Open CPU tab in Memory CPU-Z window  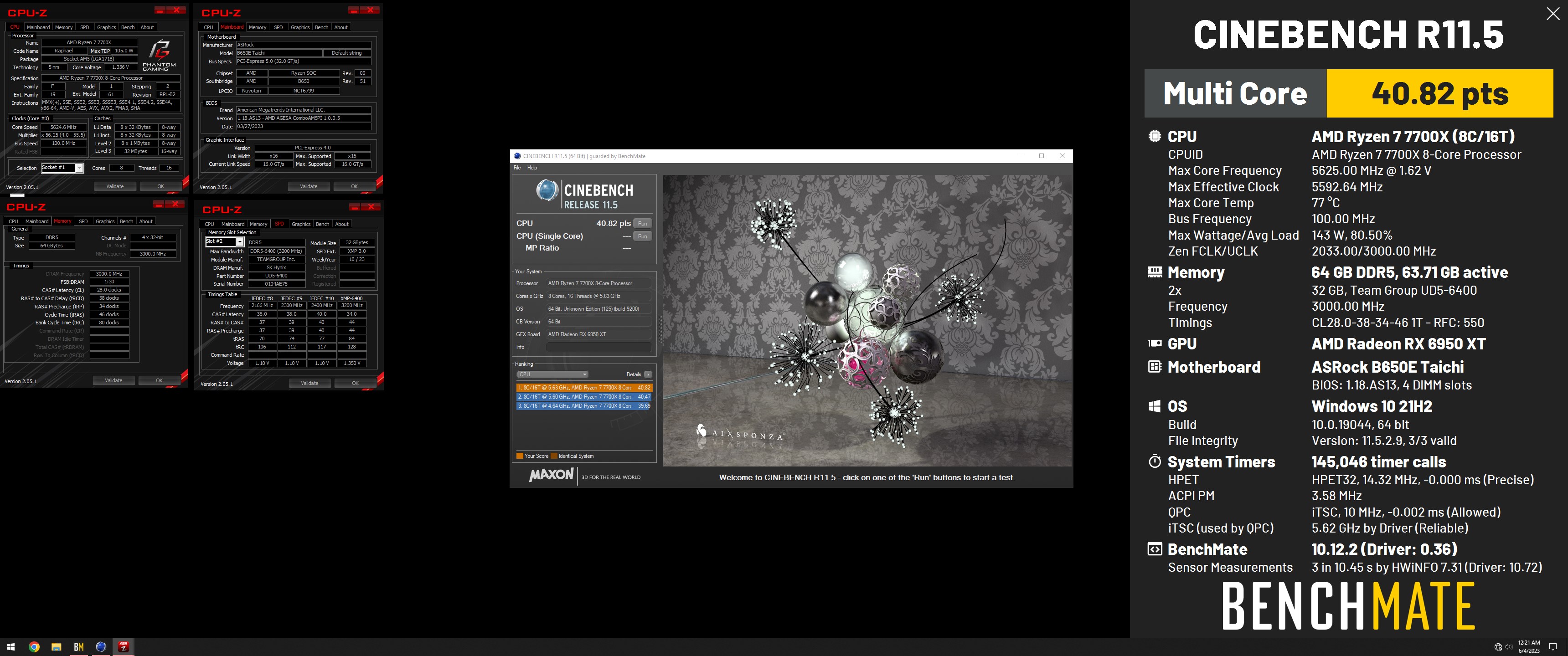(x=13, y=221)
